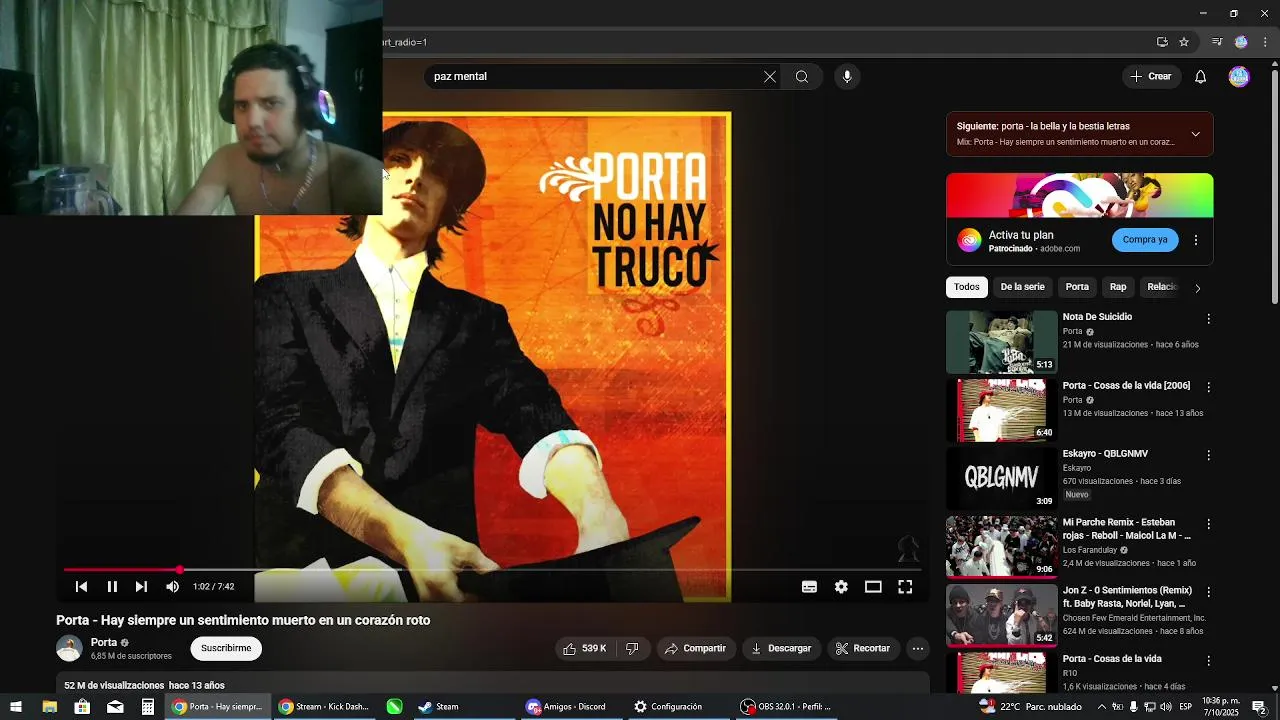This screenshot has width=1280, height=720.
Task: Switch to theater mode view
Action: tap(873, 587)
